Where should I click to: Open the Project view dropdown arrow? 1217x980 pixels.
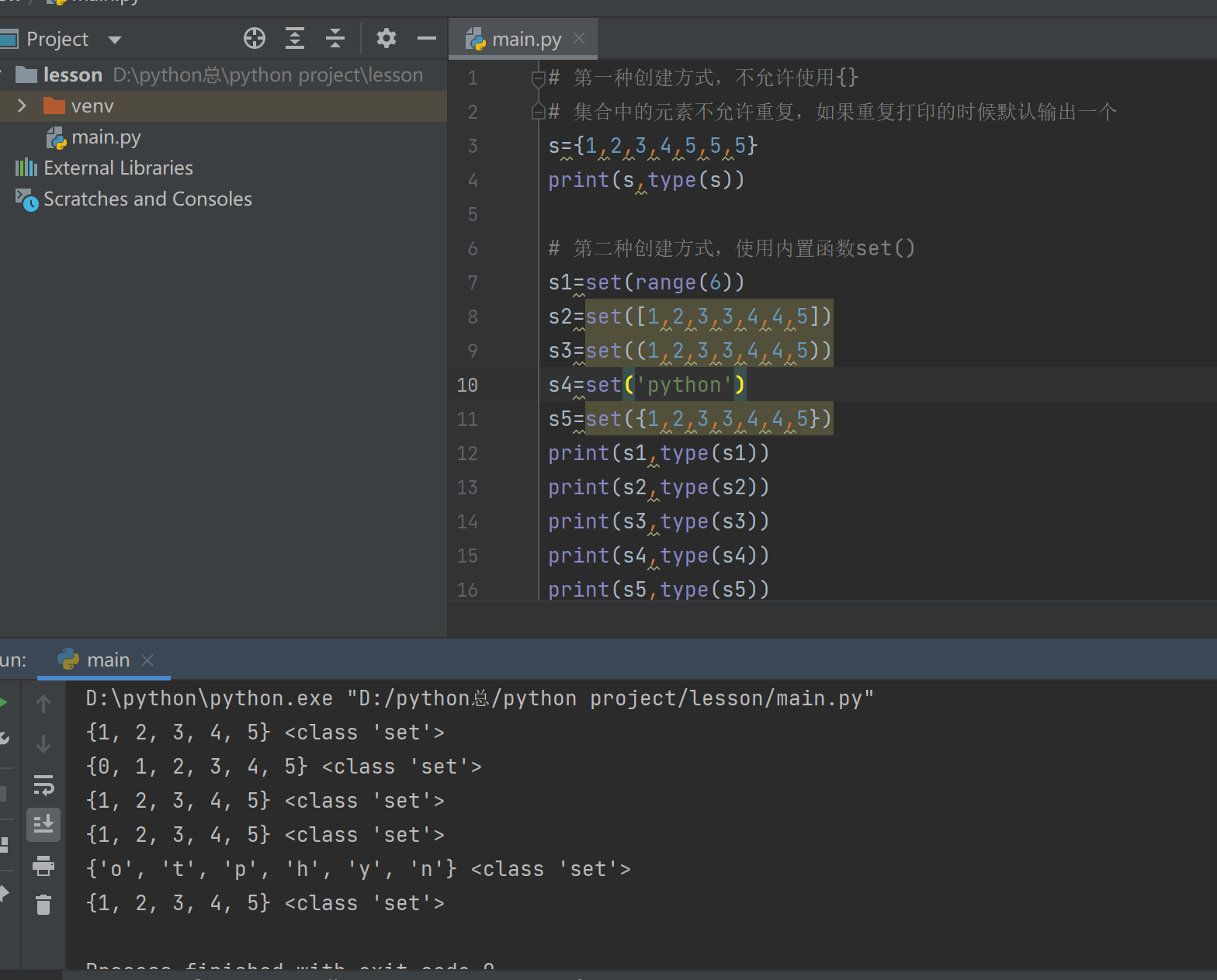115,40
